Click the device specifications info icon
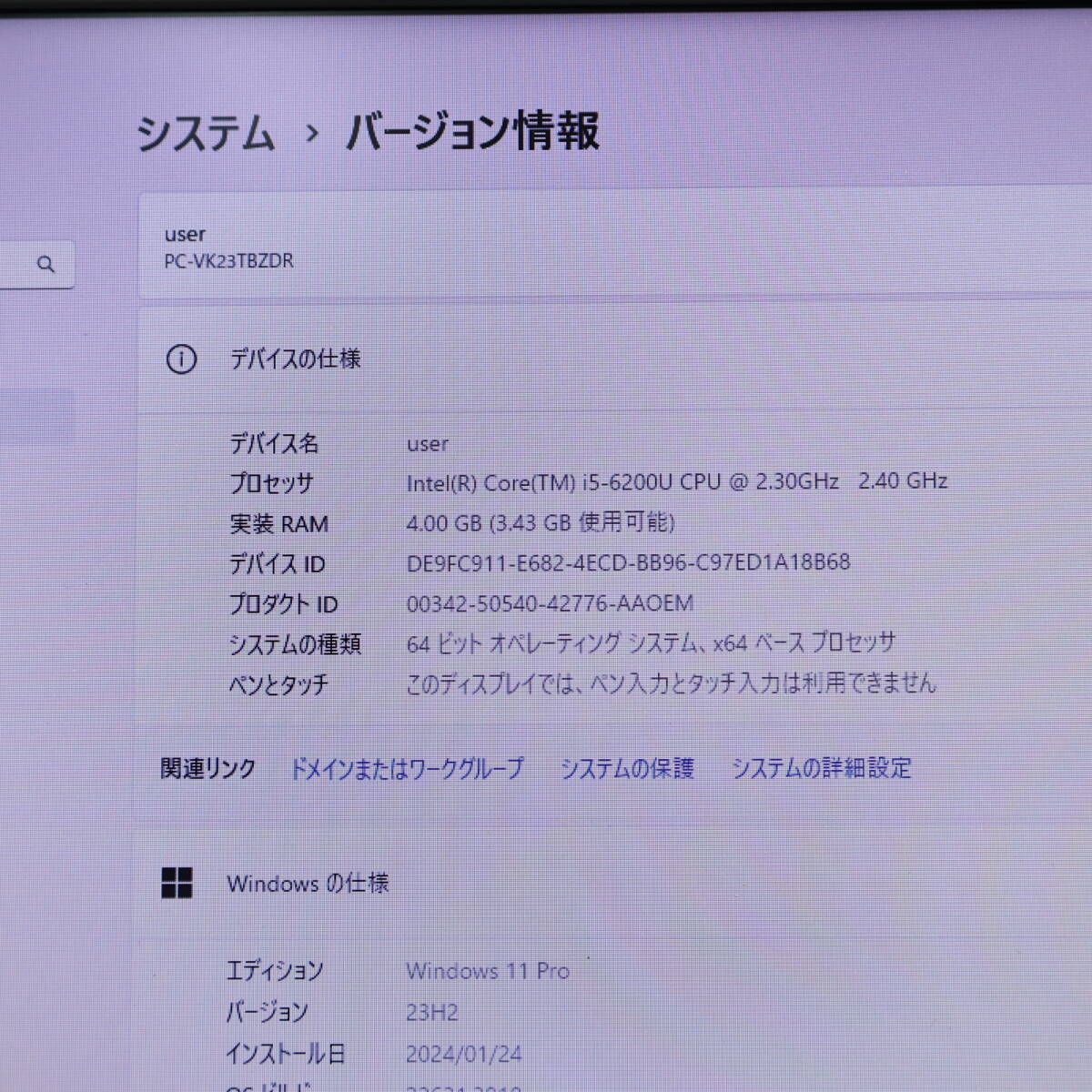This screenshot has width=1092, height=1092. [x=181, y=360]
